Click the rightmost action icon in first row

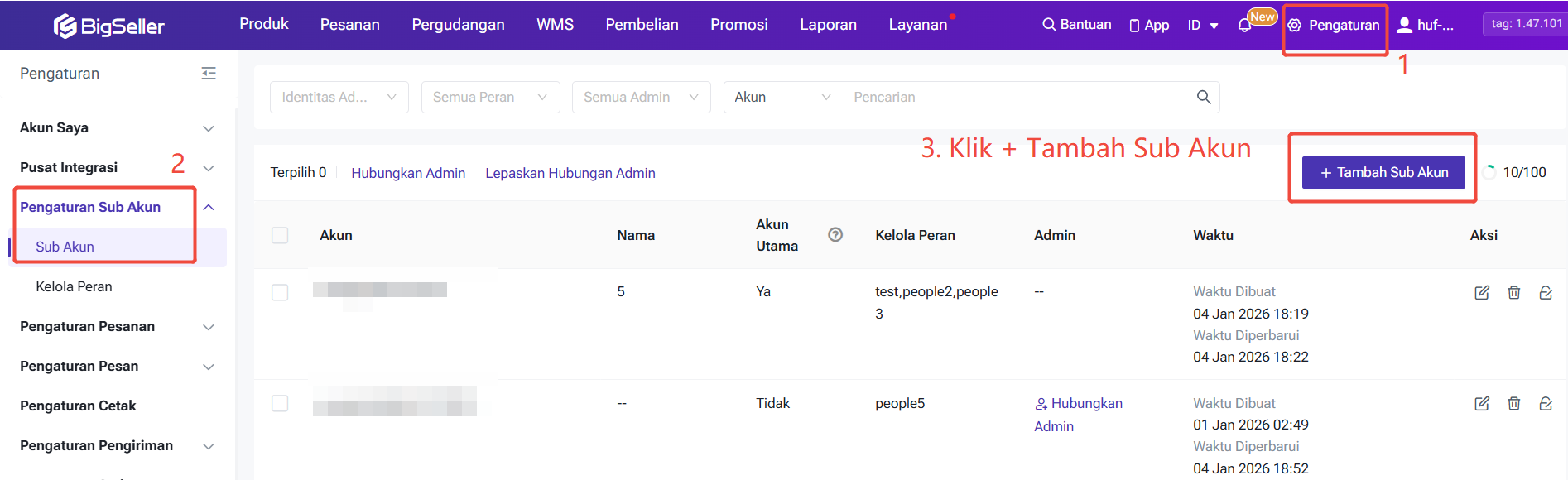tap(1545, 292)
